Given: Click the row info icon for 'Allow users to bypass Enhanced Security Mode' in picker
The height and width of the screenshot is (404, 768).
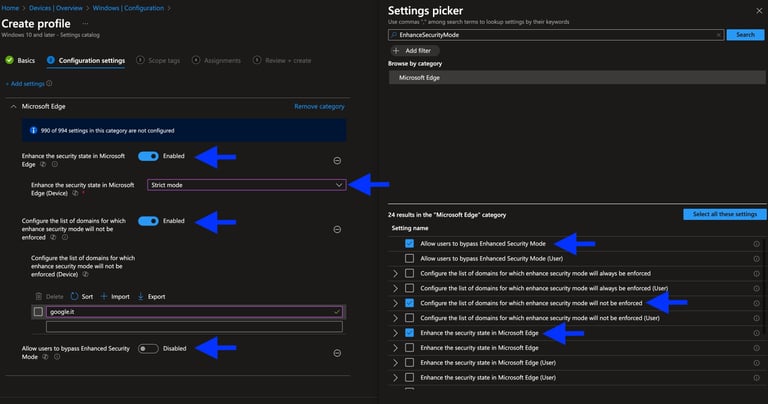Looking at the screenshot, I should click(756, 244).
